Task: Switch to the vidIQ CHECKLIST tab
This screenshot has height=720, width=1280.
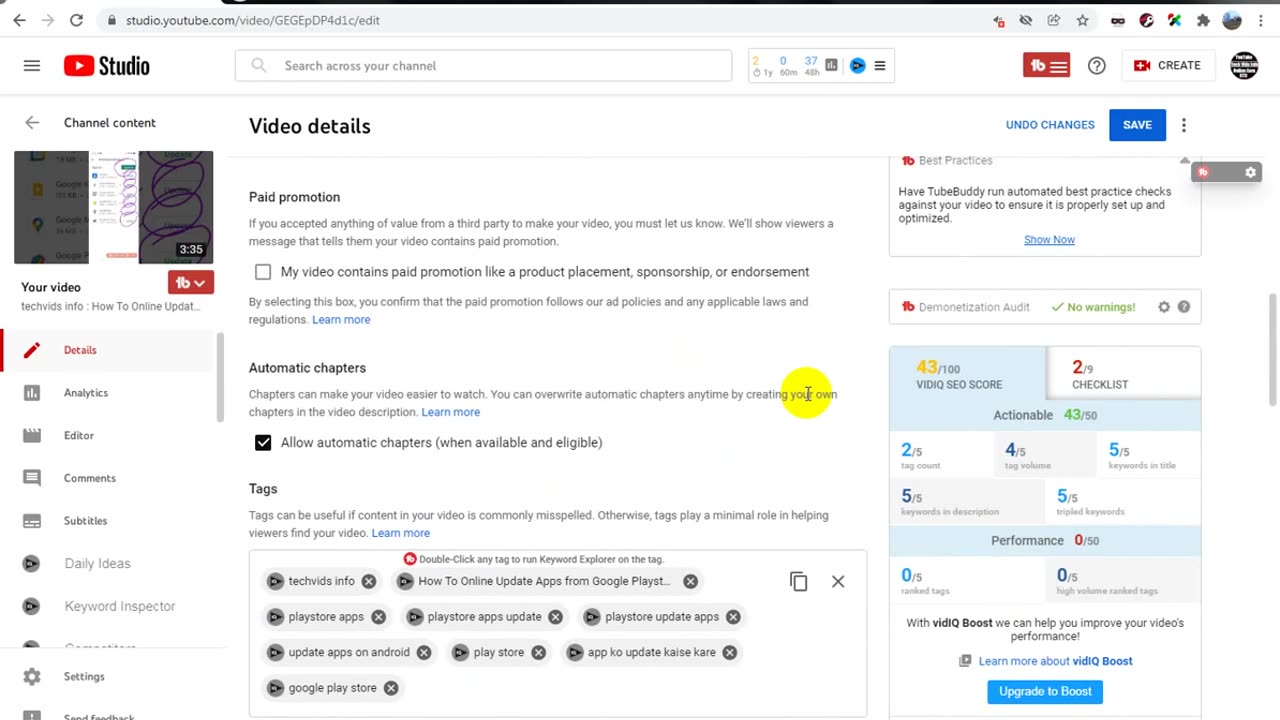Action: tap(1123, 374)
